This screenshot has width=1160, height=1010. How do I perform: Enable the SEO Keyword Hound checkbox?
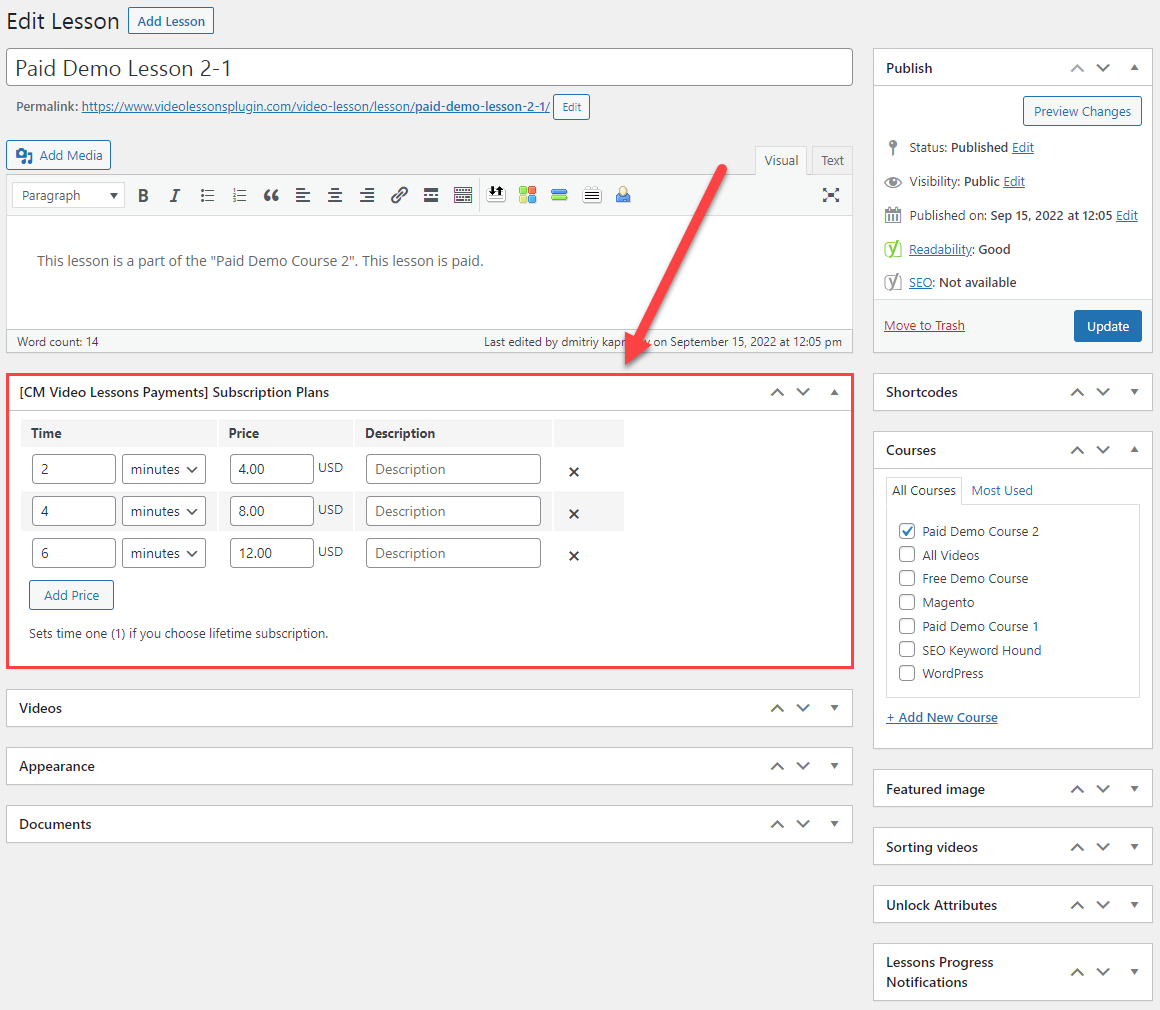coord(907,650)
